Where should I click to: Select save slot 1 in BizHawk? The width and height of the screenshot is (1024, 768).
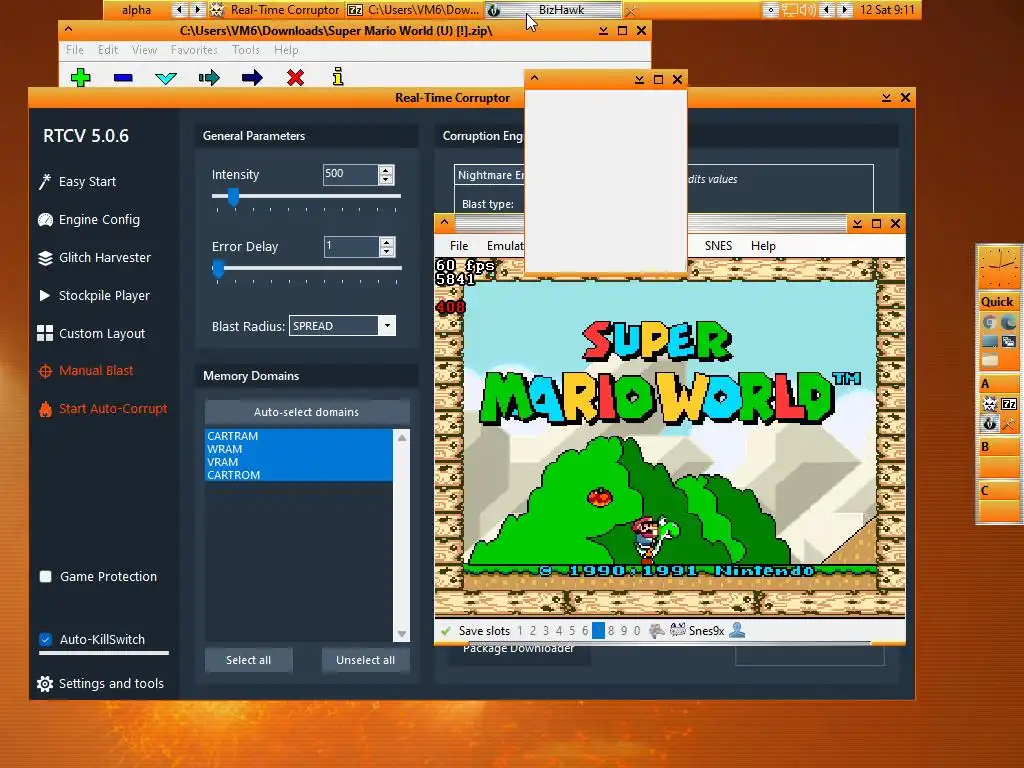pyautogui.click(x=520, y=631)
